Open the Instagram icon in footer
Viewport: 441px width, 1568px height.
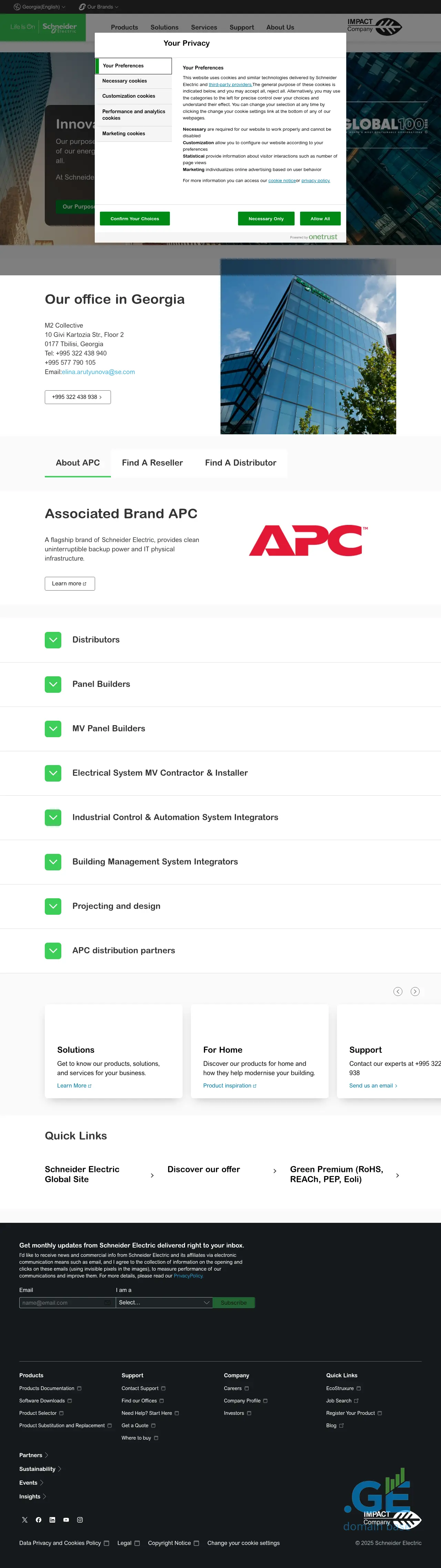click(x=80, y=1519)
